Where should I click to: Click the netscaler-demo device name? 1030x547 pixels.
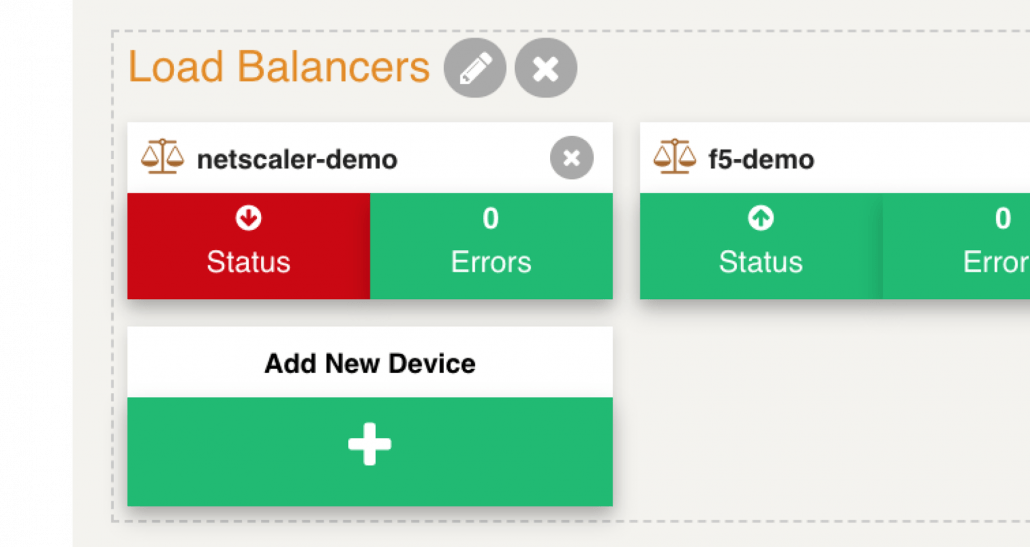tap(297, 160)
